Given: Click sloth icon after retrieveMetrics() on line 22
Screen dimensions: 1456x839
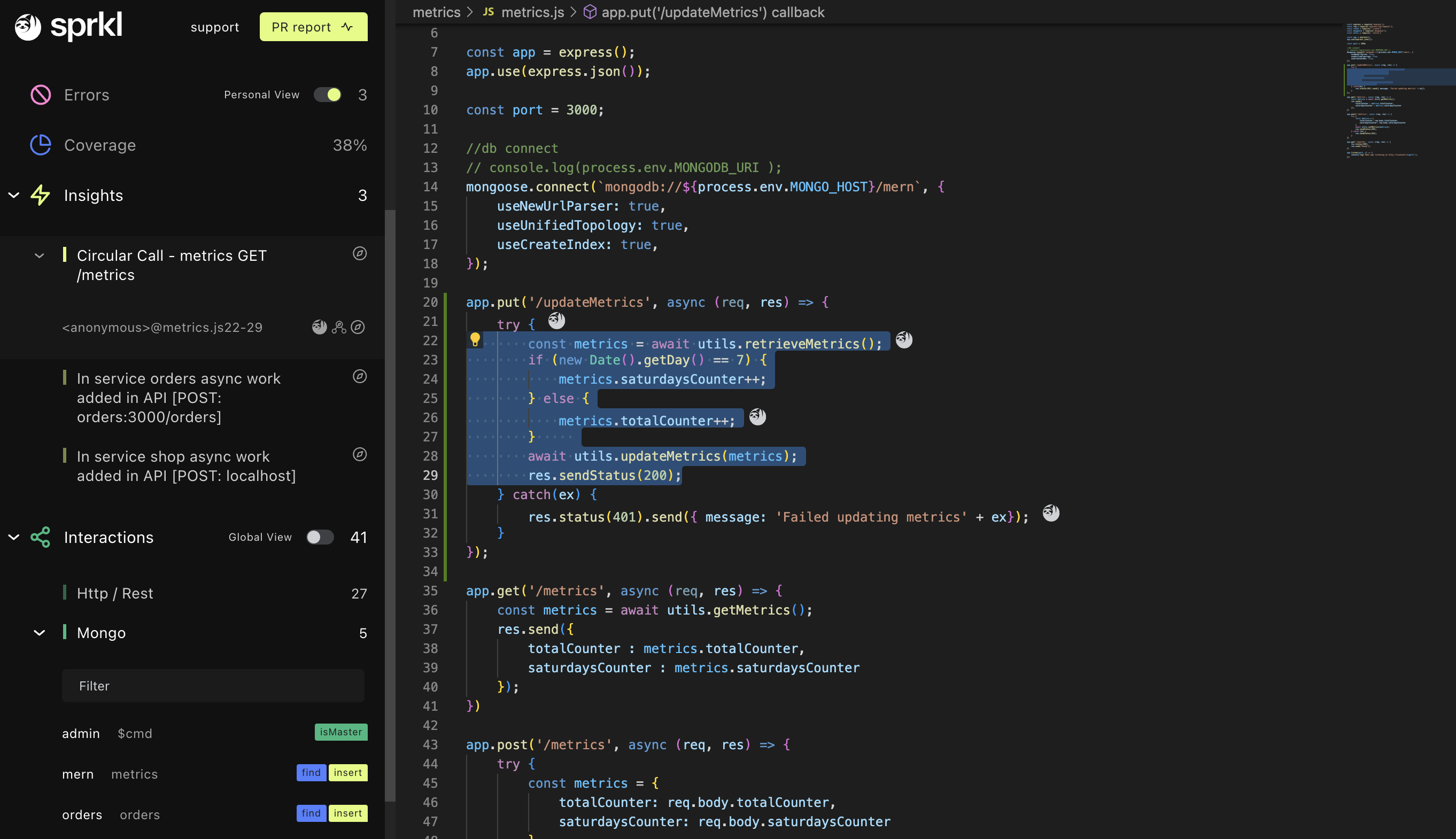Looking at the screenshot, I should click(x=904, y=340).
